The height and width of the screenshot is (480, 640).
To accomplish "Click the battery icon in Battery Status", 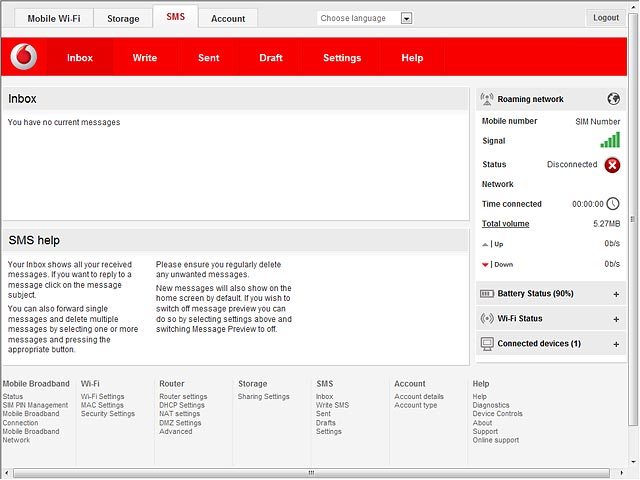I will [x=487, y=294].
